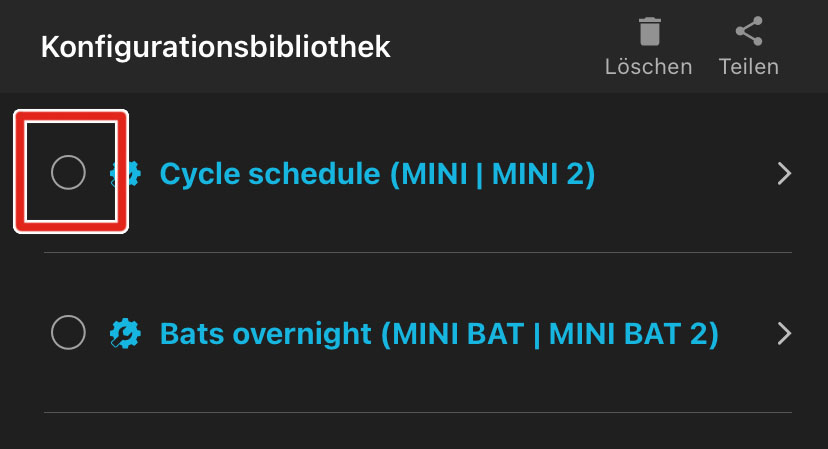Tap the share icon
This screenshot has height=449, width=828.
pos(748,33)
